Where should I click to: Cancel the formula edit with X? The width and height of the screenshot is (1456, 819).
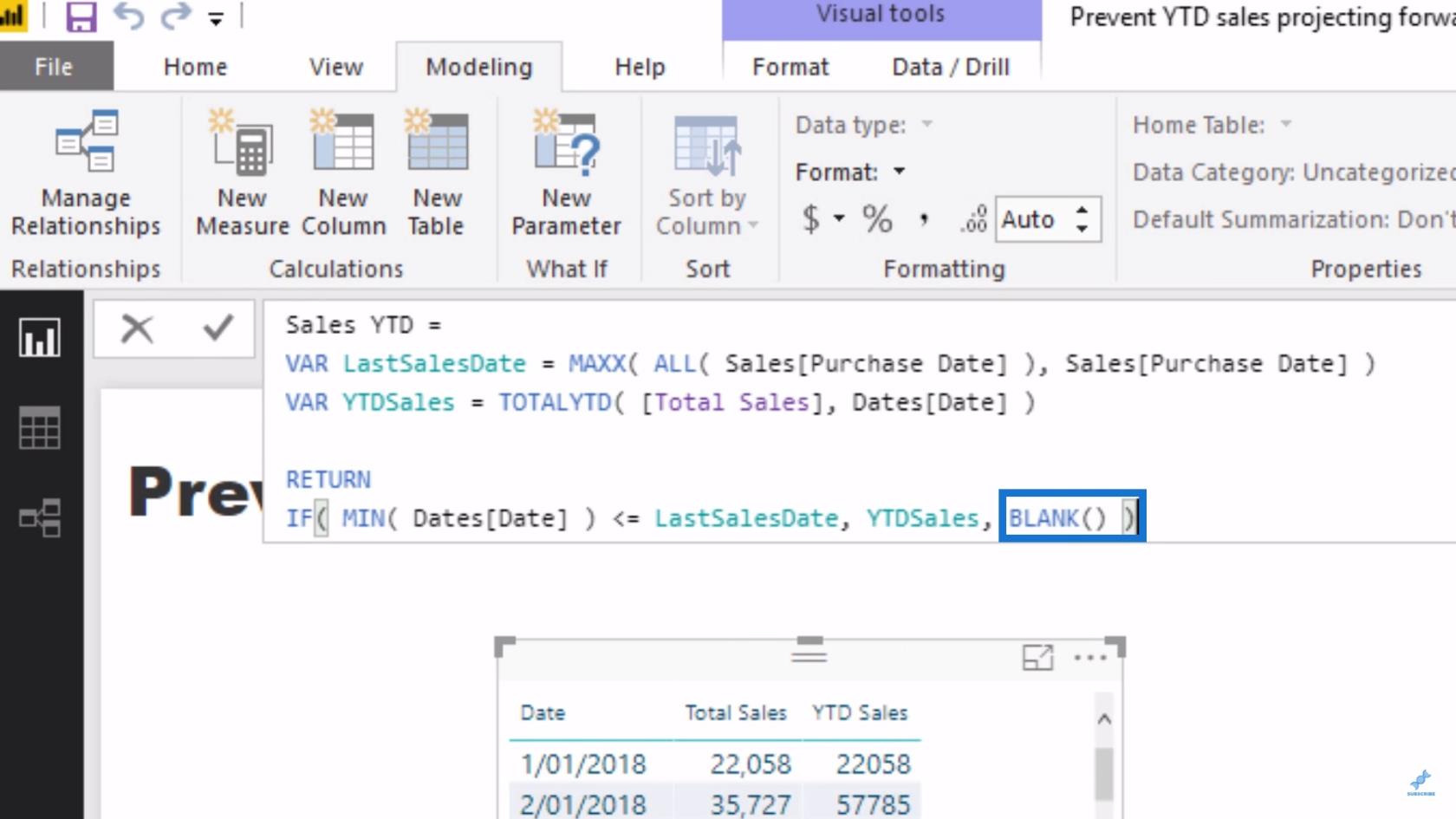tap(136, 328)
